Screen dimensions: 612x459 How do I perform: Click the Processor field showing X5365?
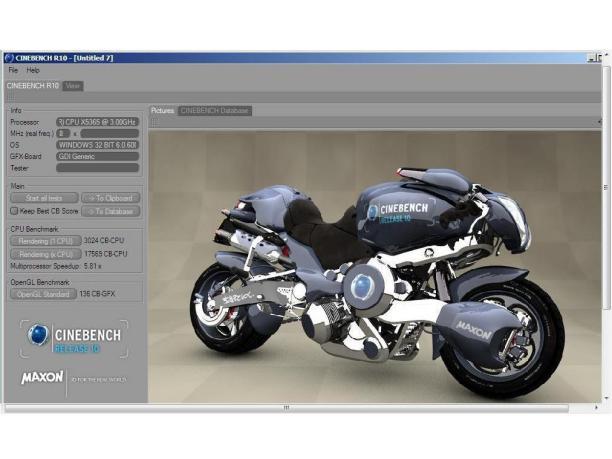(98, 122)
